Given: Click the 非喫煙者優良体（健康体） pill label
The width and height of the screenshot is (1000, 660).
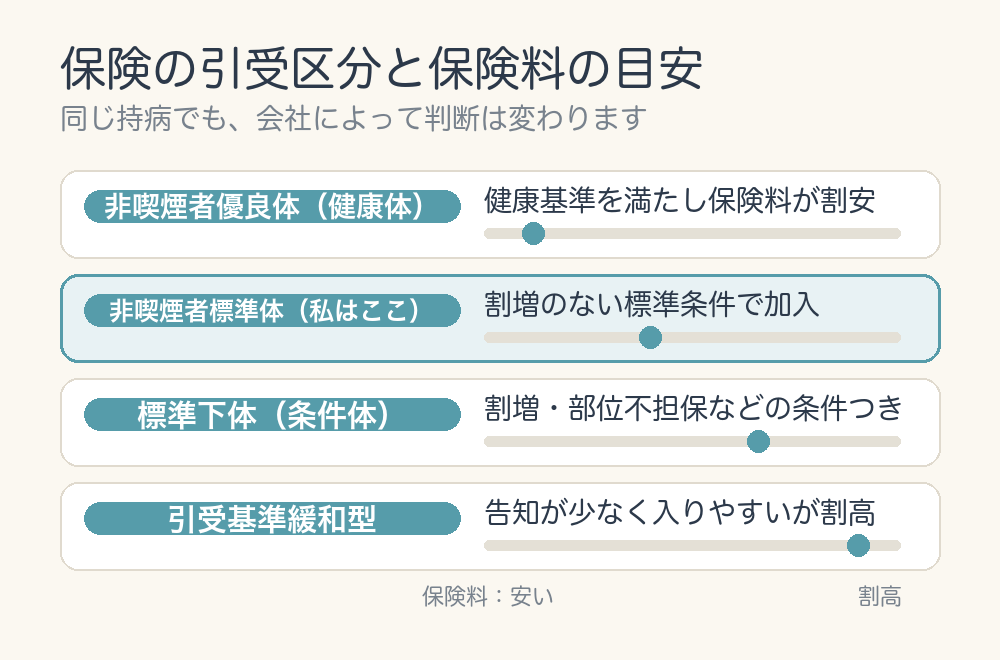Looking at the screenshot, I should click(x=272, y=207).
